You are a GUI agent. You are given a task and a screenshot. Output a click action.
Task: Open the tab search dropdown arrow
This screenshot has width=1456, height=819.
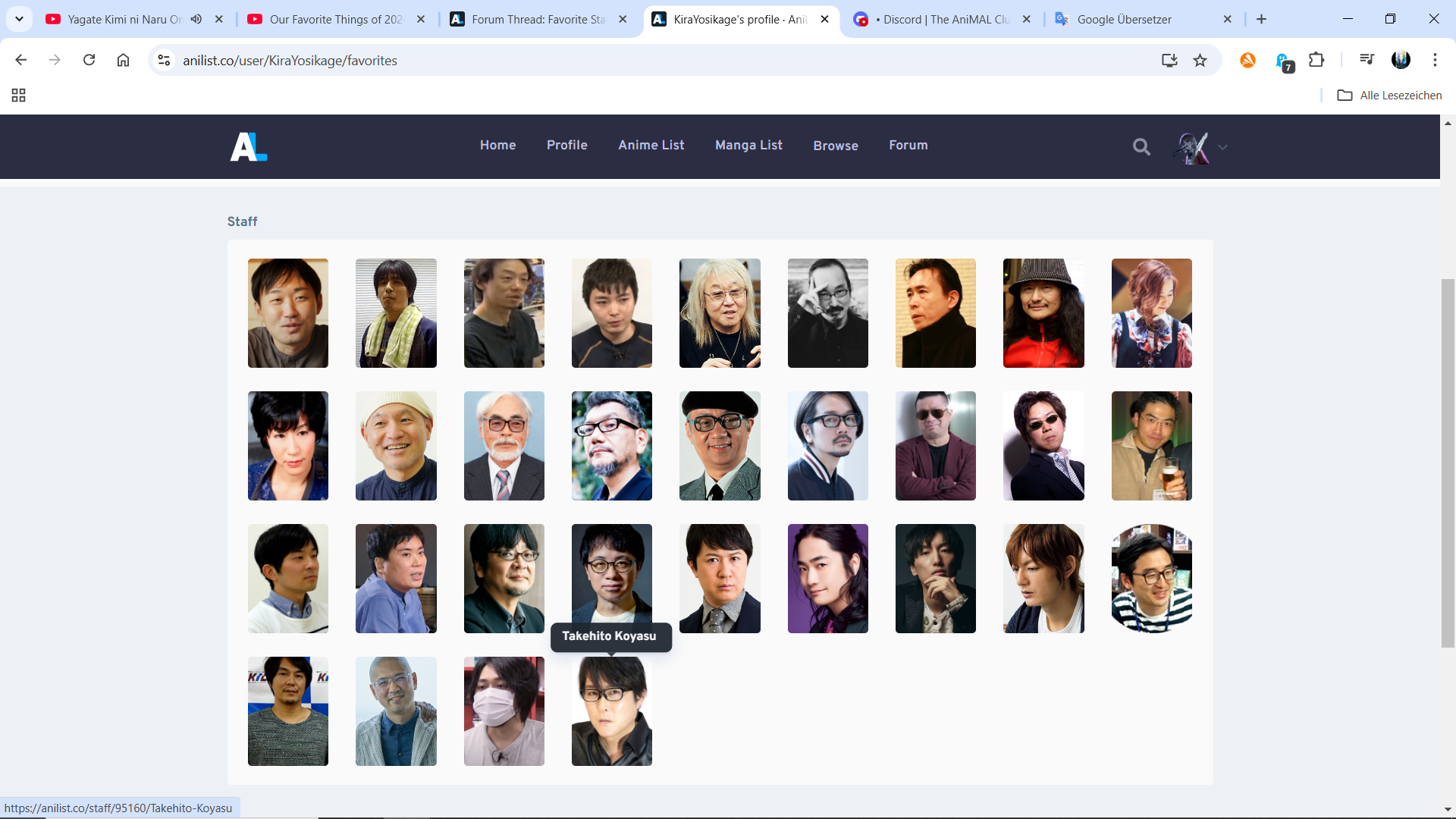[x=19, y=19]
